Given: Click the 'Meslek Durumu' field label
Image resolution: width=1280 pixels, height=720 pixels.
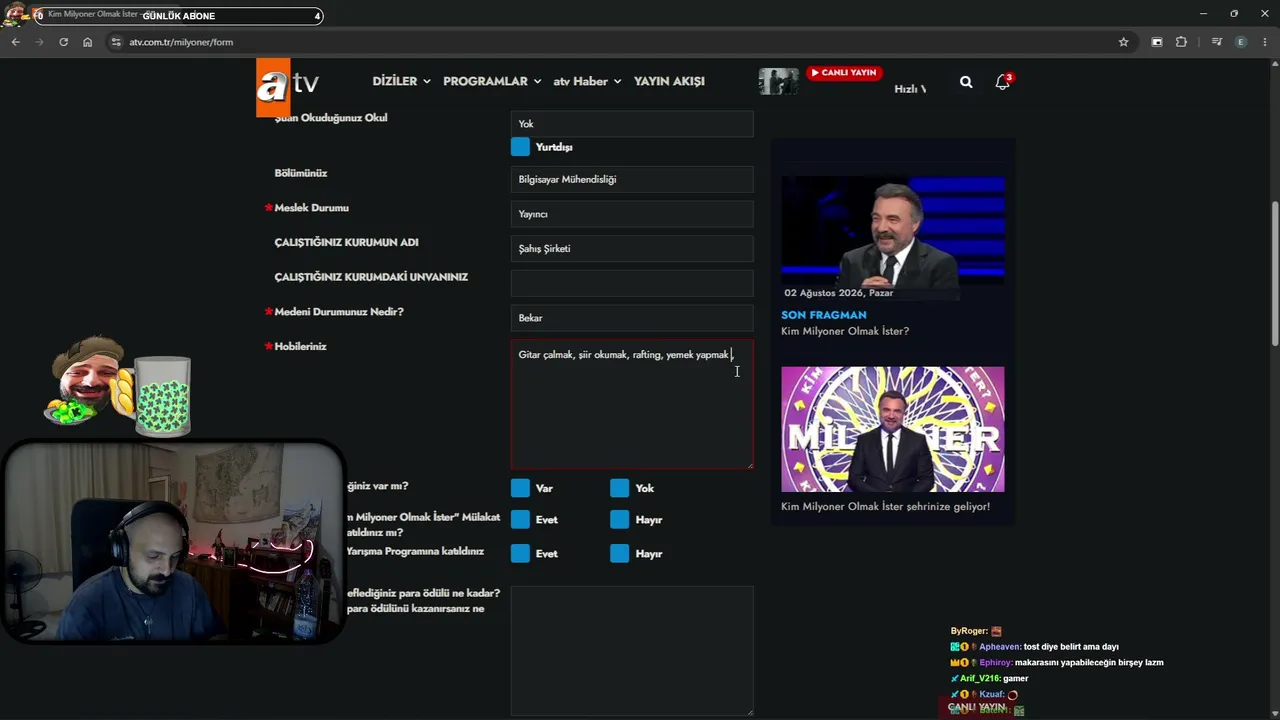Looking at the screenshot, I should [312, 208].
